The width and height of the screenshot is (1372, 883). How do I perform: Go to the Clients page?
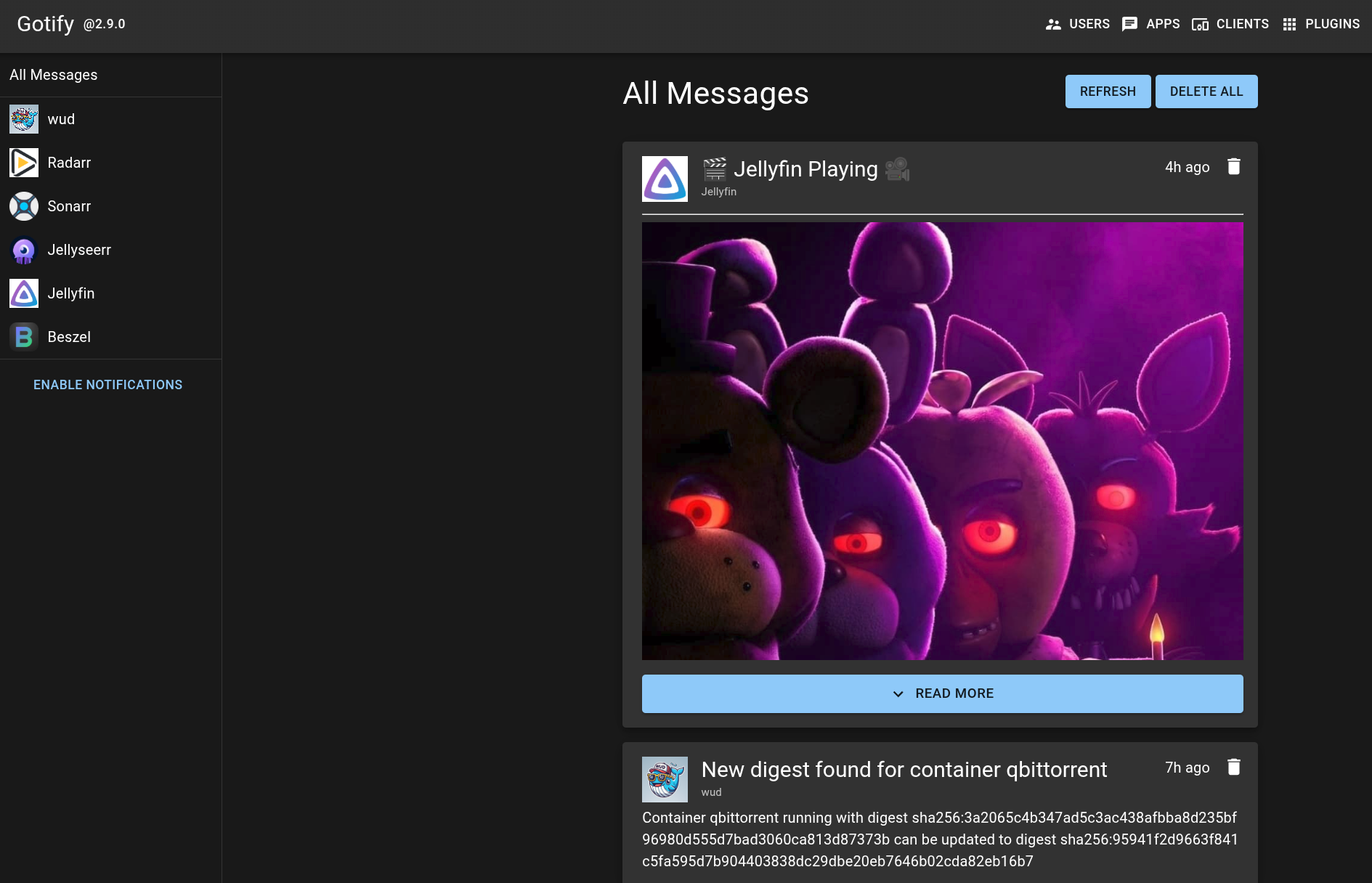1230,24
